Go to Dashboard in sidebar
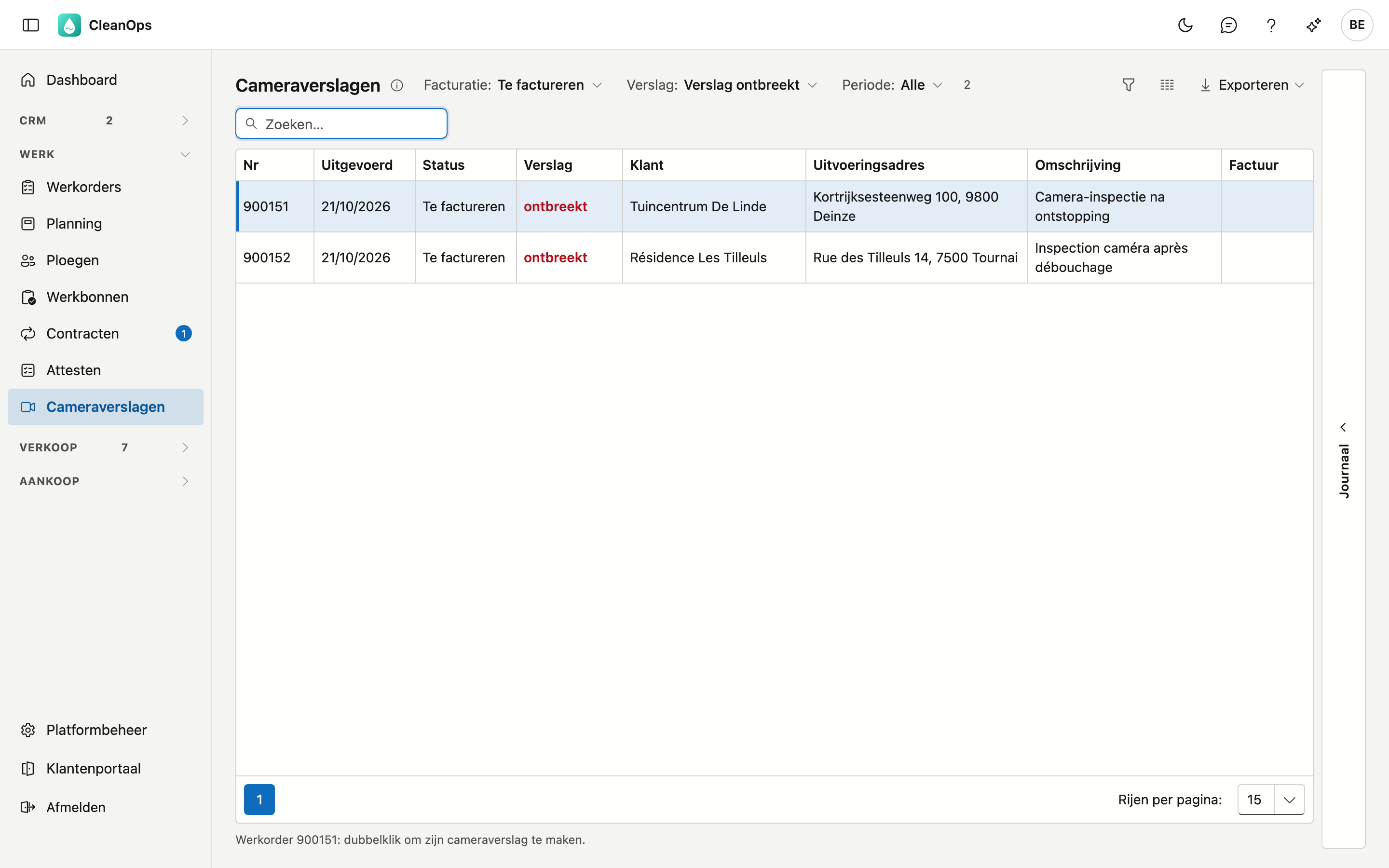Image resolution: width=1389 pixels, height=868 pixels. [x=105, y=80]
